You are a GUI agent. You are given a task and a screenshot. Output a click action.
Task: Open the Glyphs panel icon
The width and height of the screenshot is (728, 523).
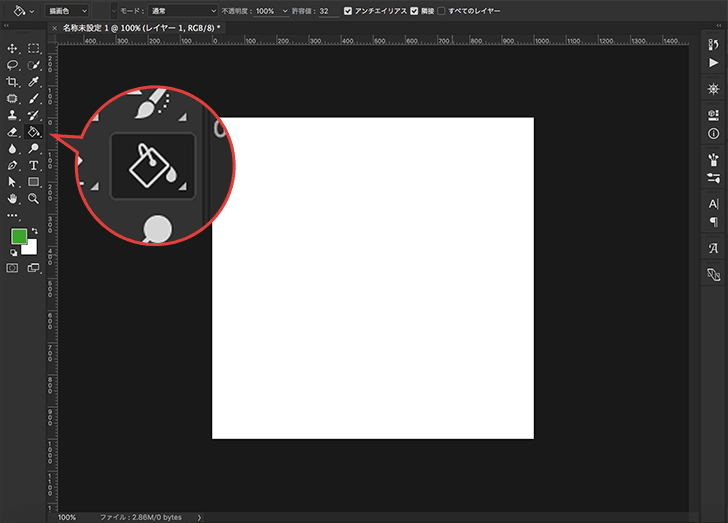pyautogui.click(x=714, y=248)
